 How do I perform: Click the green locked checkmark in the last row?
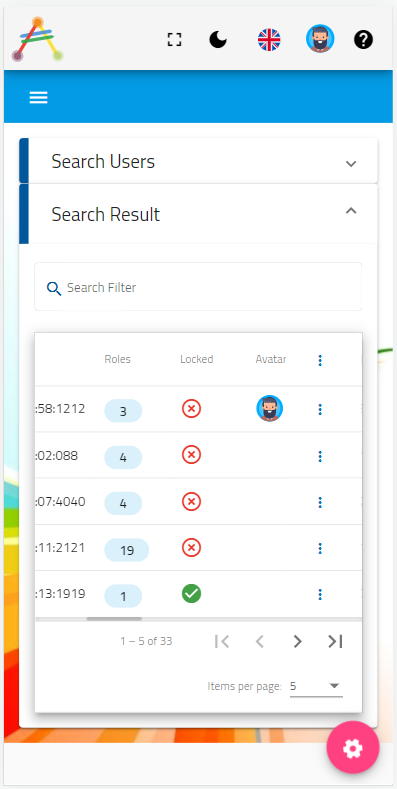191,594
